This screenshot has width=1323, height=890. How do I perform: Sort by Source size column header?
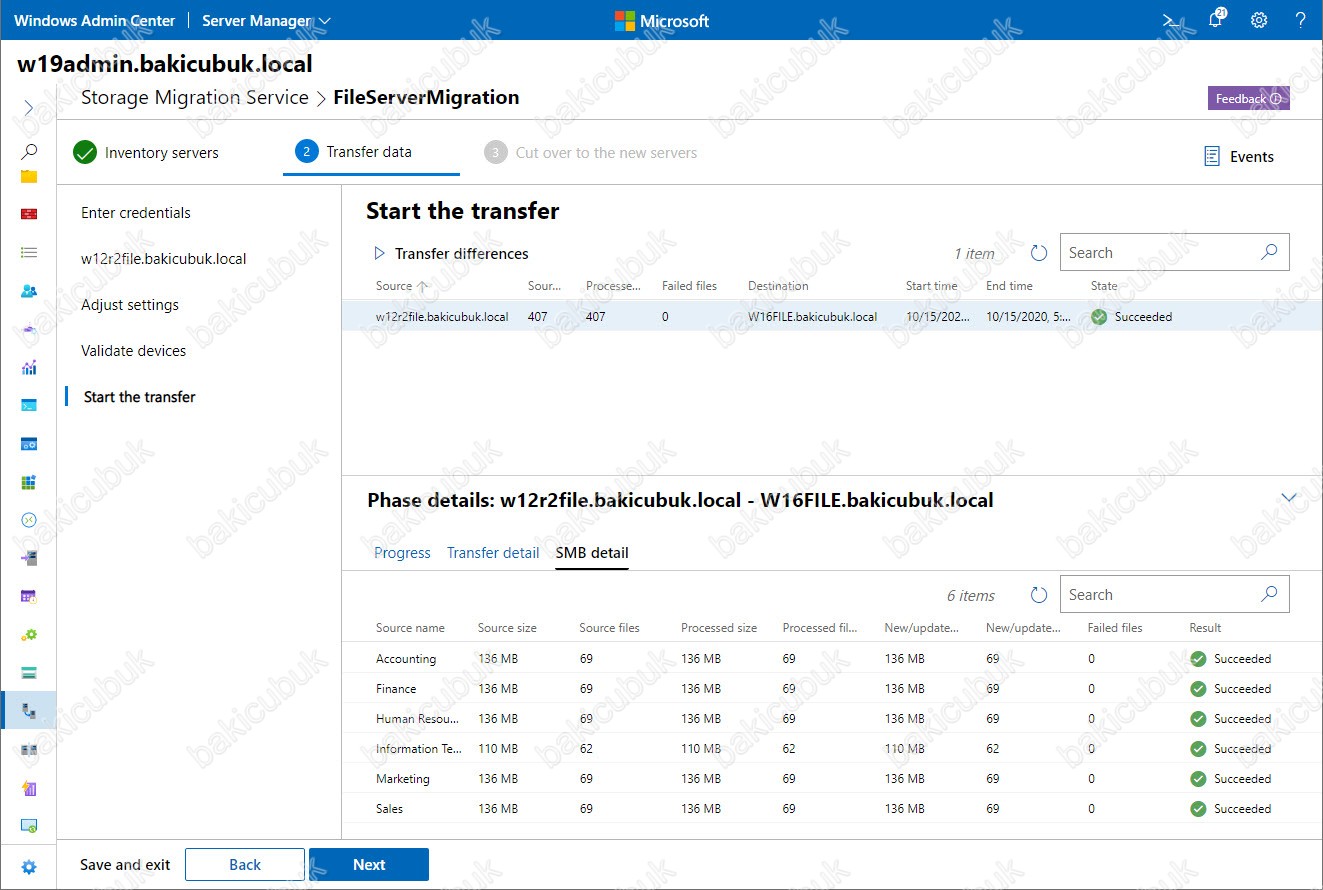tap(507, 628)
